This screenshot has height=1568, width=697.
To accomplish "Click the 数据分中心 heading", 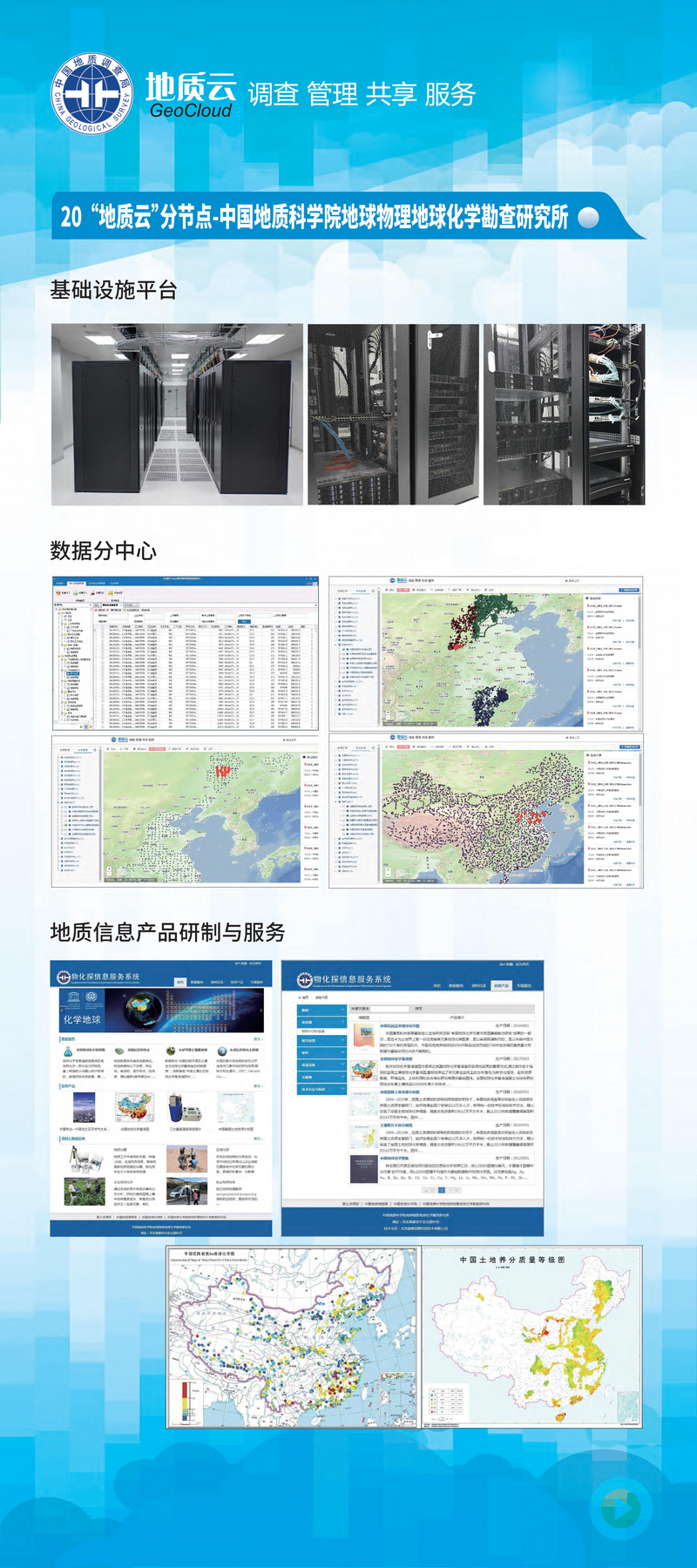I will coord(104,551).
